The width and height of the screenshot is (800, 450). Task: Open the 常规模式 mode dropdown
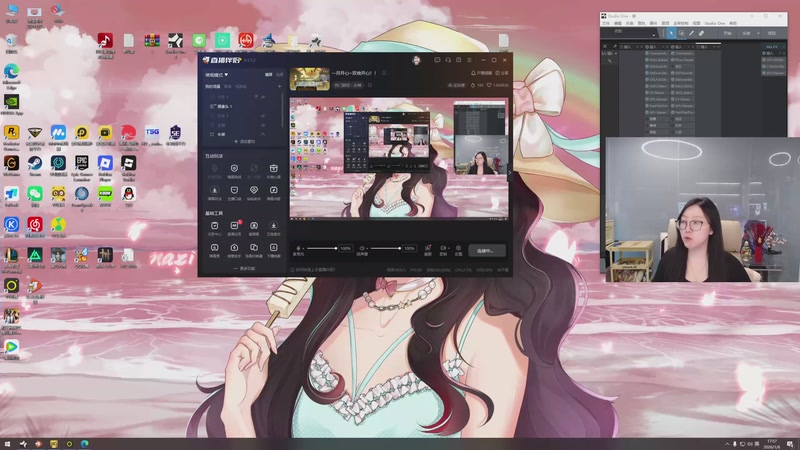[x=217, y=75]
